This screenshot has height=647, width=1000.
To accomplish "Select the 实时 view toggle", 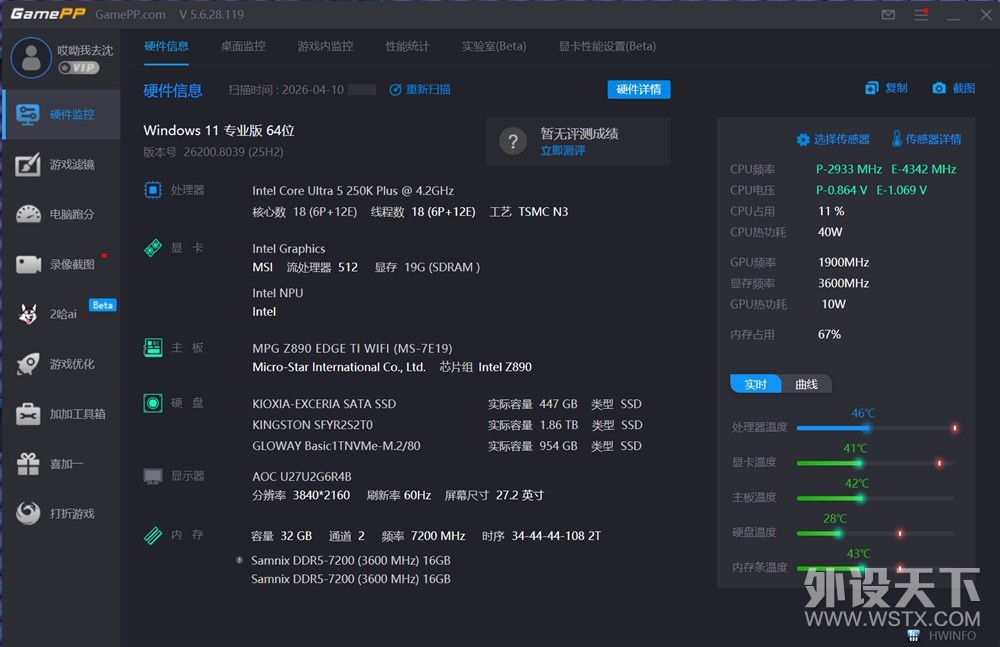I will tap(755, 384).
